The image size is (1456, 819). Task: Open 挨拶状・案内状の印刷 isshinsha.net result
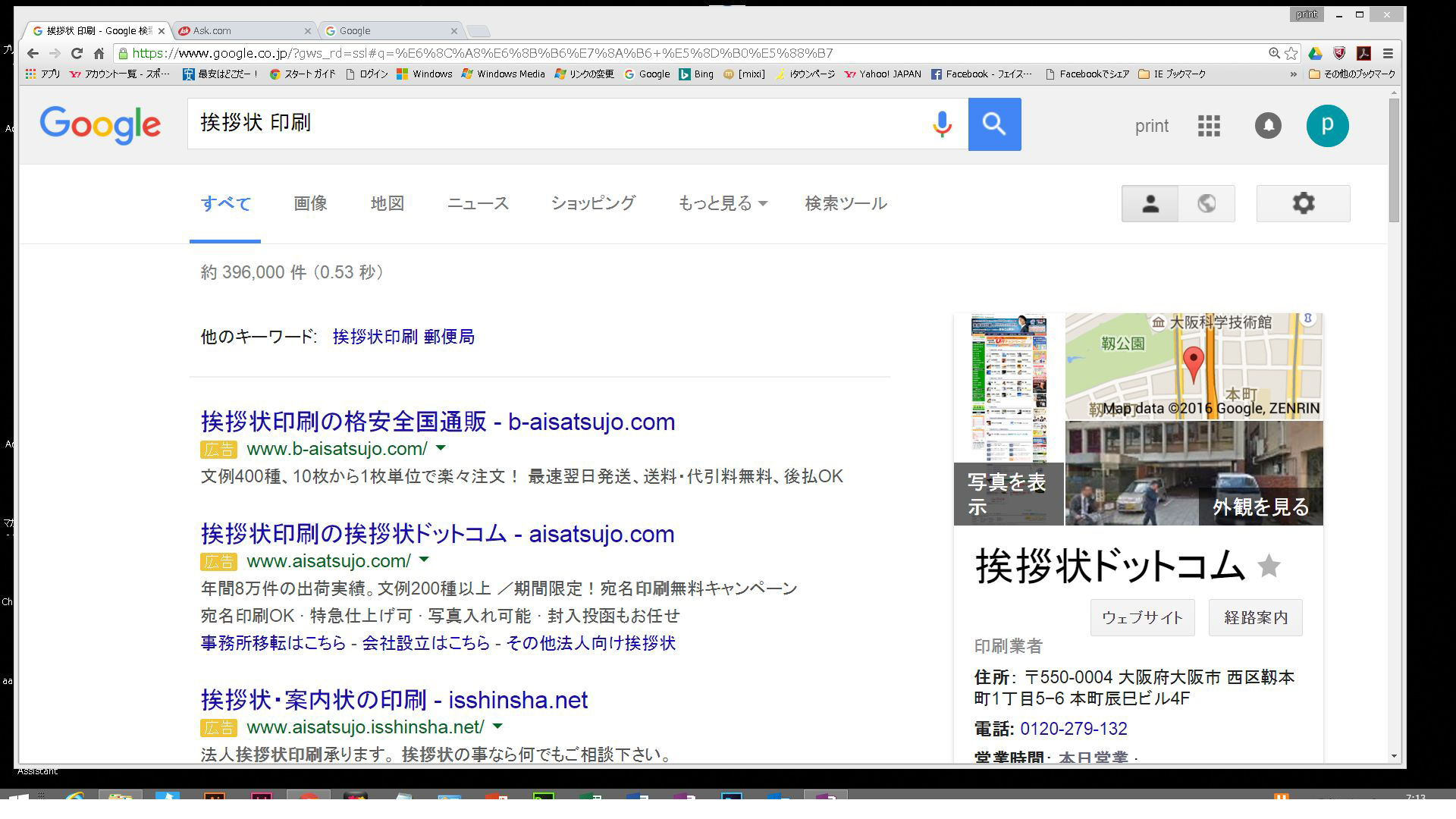pos(394,700)
